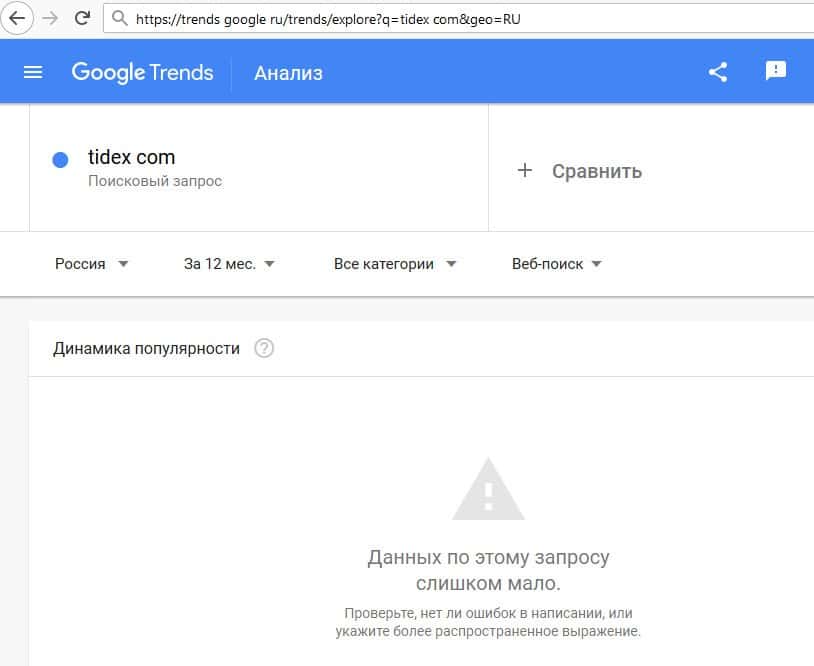814x666 pixels.
Task: Click the Google Trends logo
Action: [x=142, y=72]
